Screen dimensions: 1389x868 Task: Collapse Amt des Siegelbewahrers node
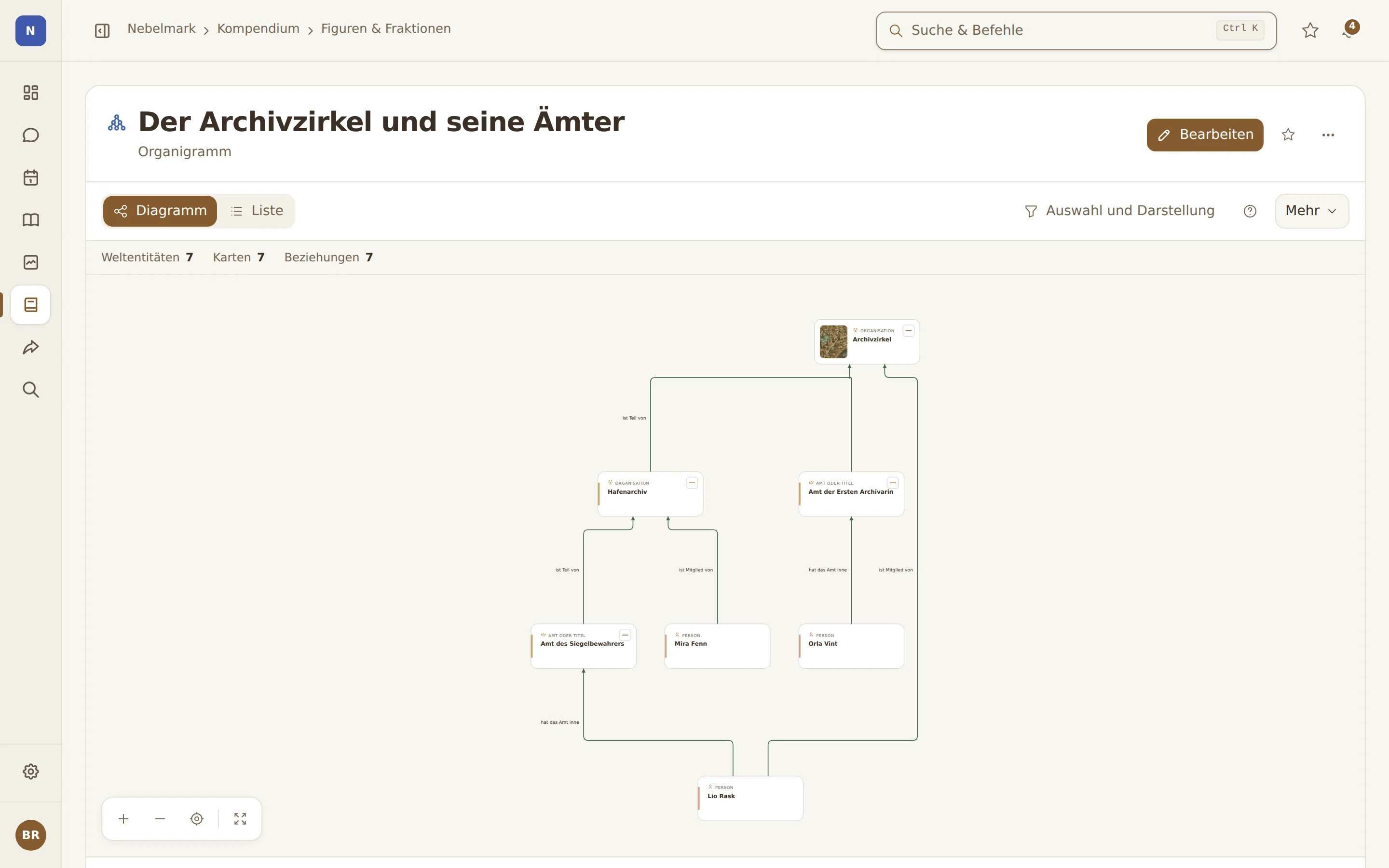[x=625, y=635]
